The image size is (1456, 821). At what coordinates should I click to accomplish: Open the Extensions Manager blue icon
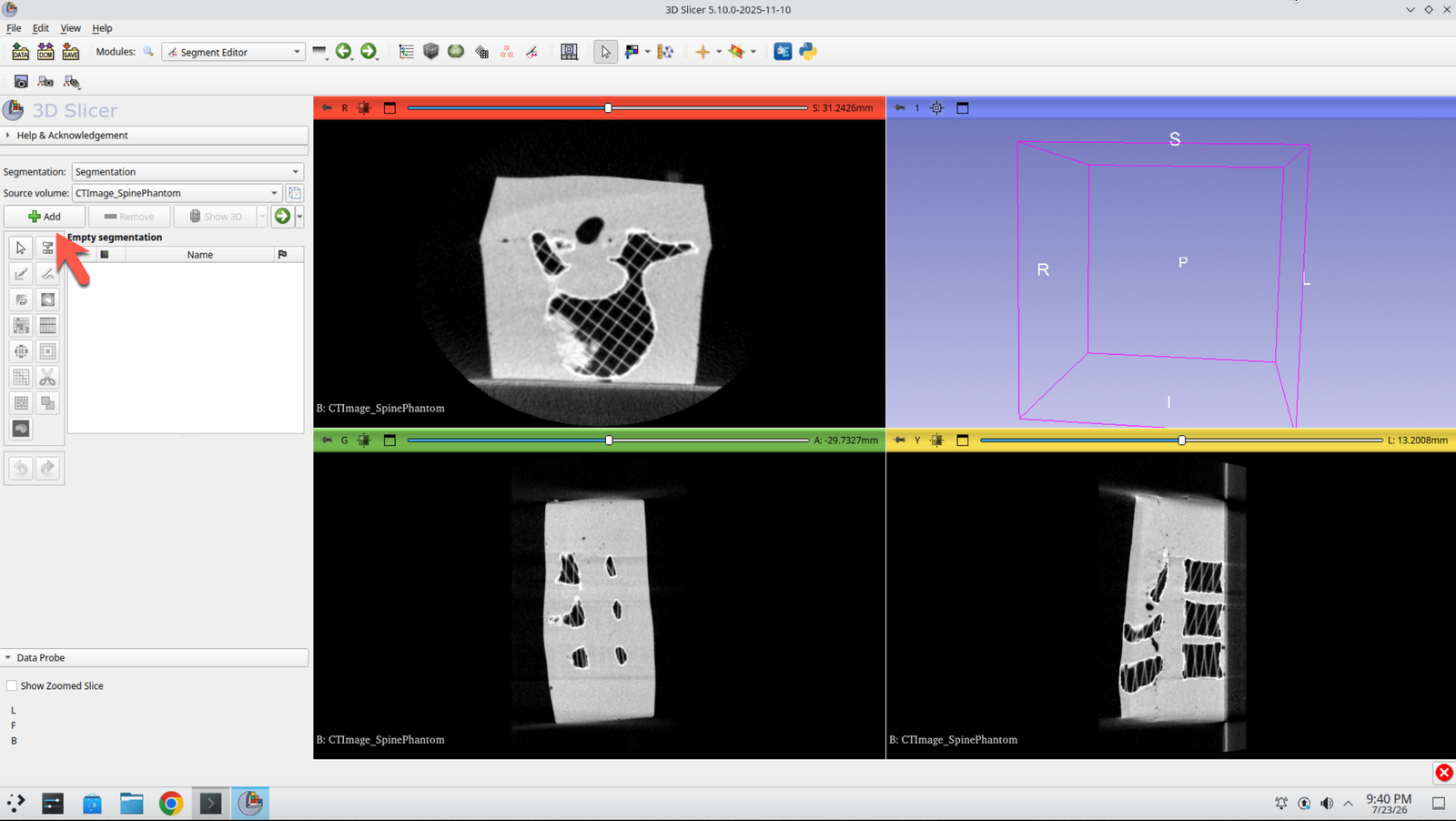(783, 52)
